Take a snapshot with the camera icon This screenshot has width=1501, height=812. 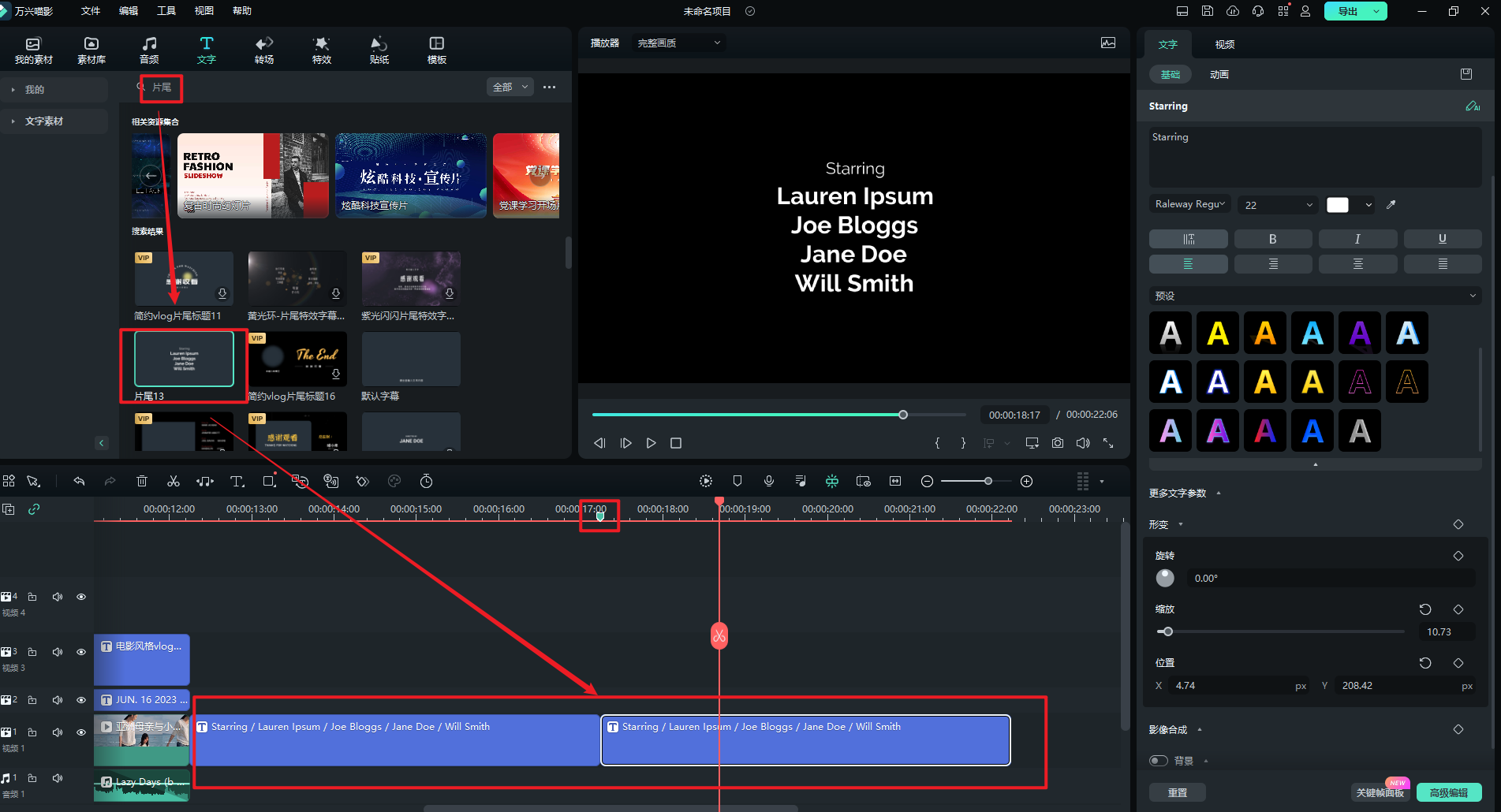coord(1057,443)
